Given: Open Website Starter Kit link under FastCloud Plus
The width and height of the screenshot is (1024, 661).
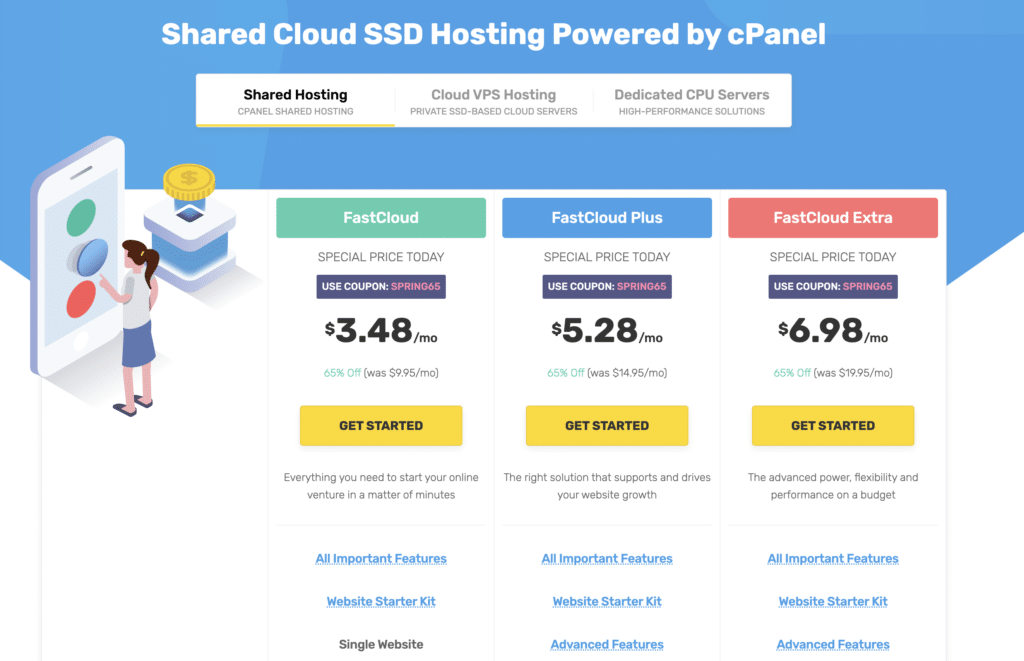Looking at the screenshot, I should [x=607, y=601].
